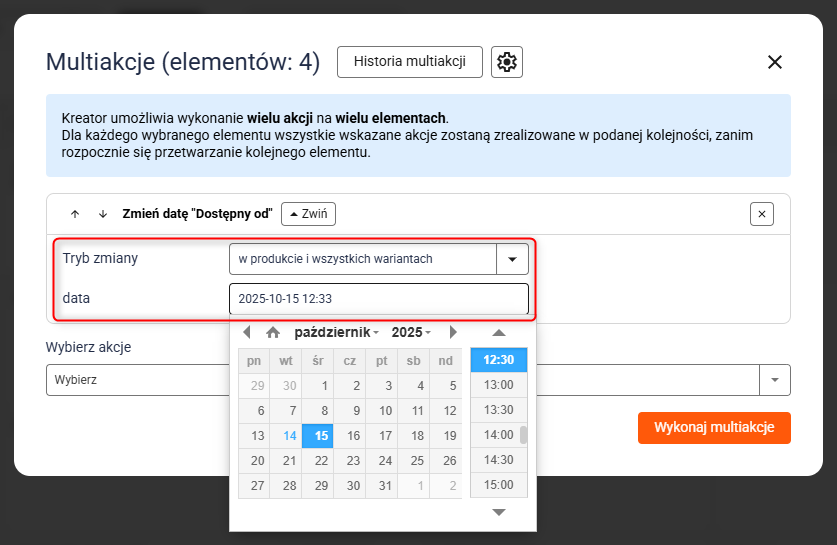Open the Tryb zmiany dropdown
This screenshot has height=545, width=837.
(512, 259)
